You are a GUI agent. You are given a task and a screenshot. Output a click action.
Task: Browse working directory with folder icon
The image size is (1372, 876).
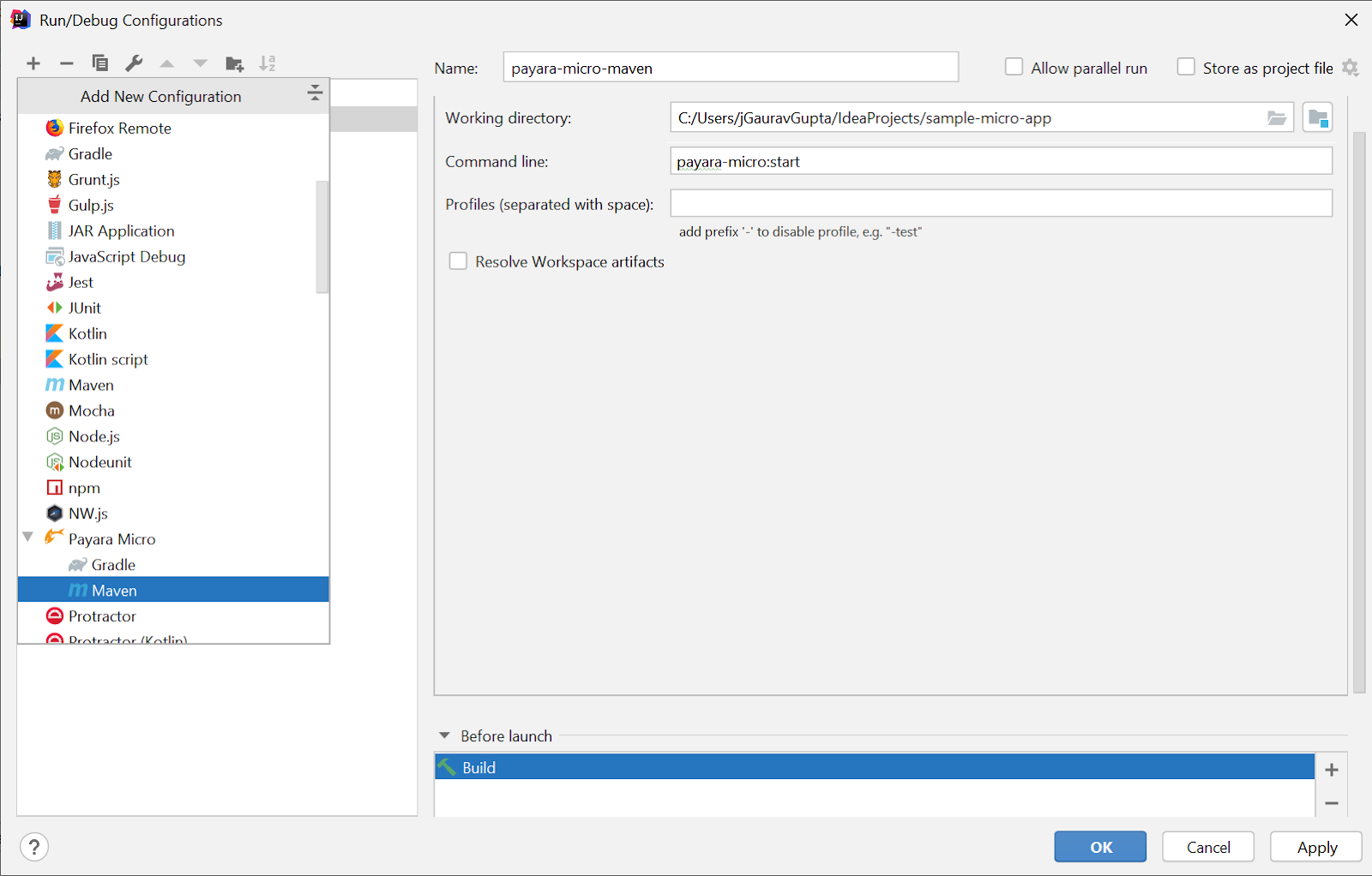pos(1277,118)
